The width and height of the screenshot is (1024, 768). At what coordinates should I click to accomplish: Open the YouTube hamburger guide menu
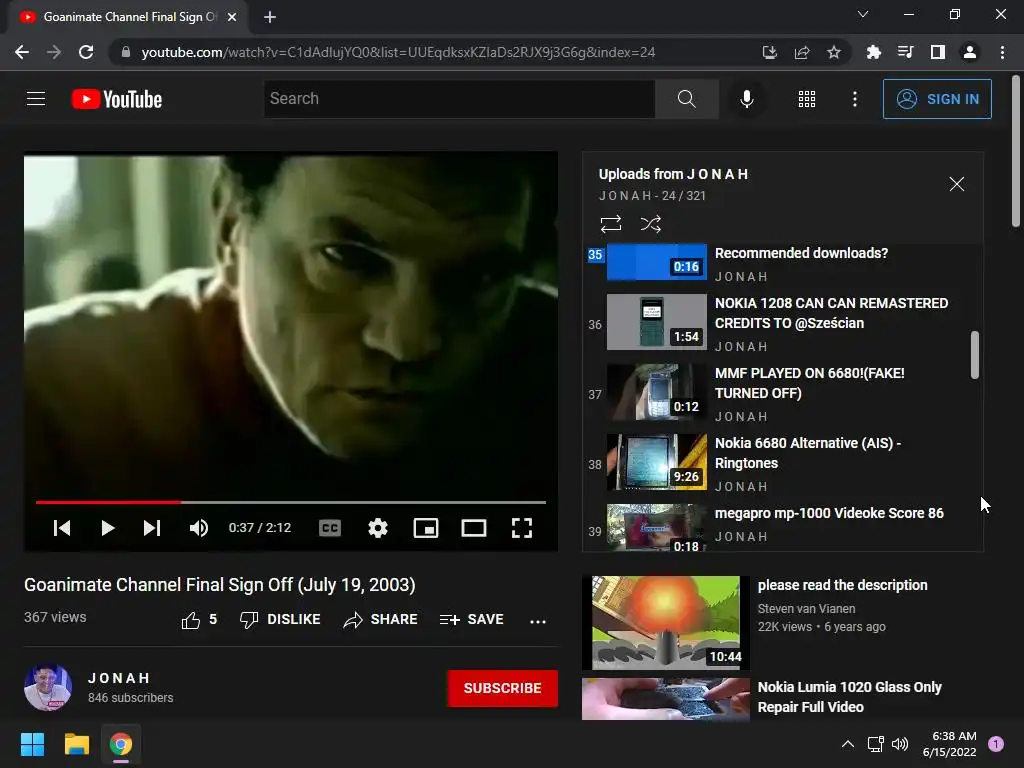pos(36,99)
